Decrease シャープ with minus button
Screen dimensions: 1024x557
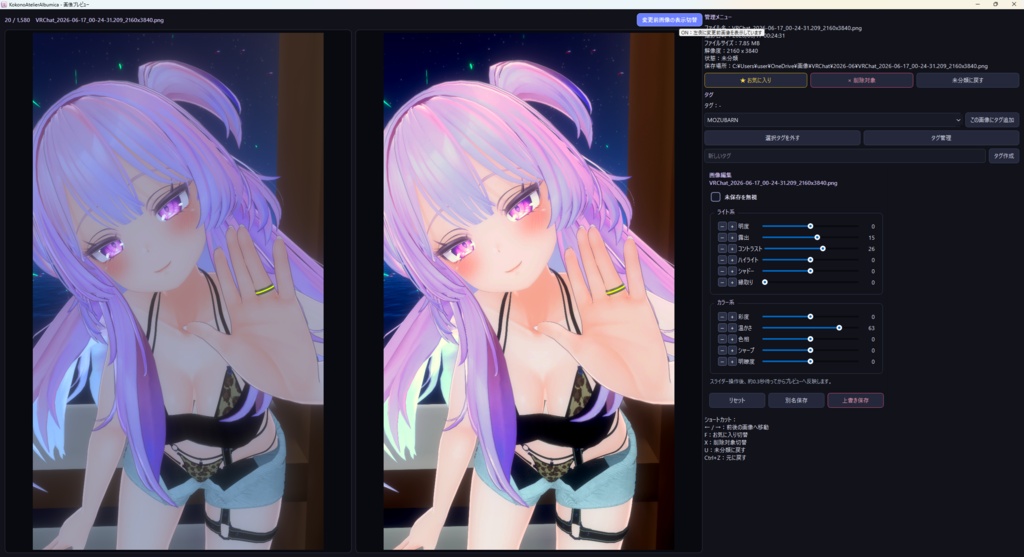click(x=722, y=350)
